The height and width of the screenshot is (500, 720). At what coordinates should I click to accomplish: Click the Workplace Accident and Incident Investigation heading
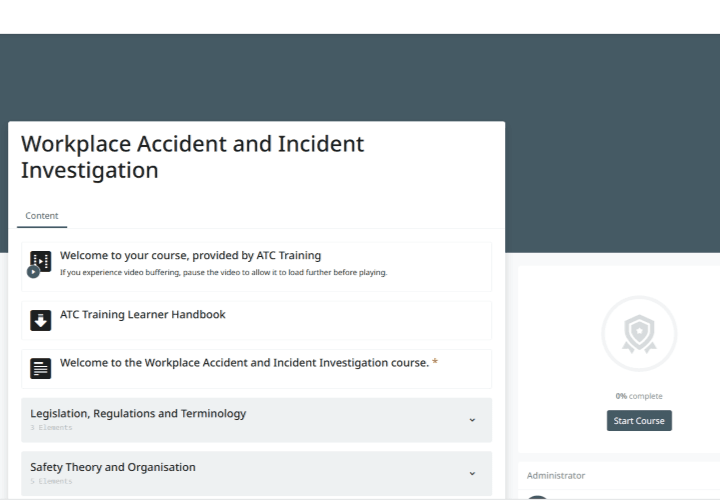pos(192,156)
